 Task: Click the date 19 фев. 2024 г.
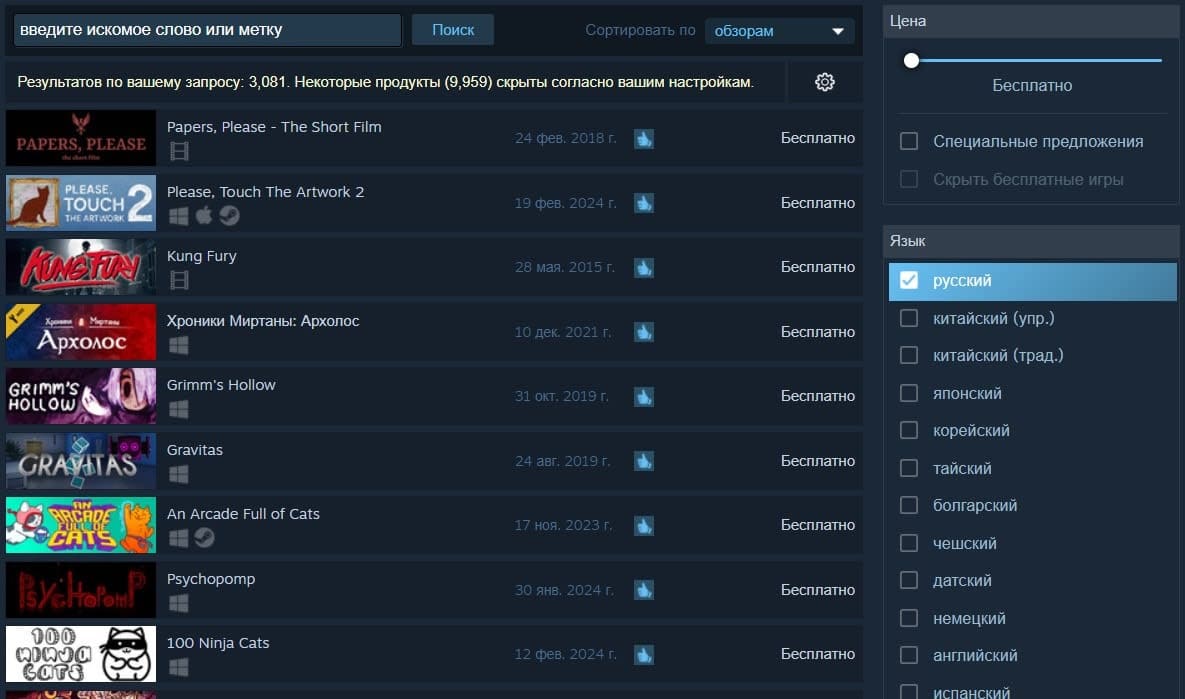(565, 203)
